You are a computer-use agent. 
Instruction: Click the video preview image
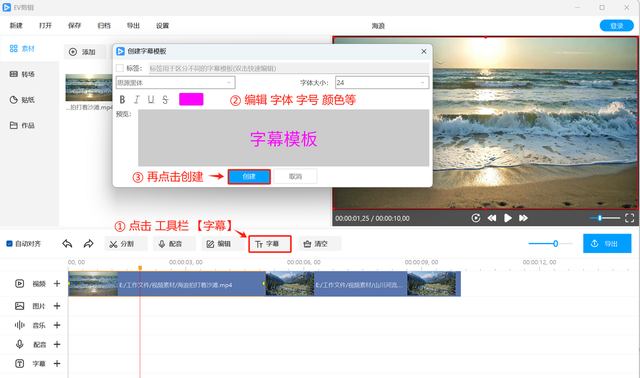[x=485, y=122]
